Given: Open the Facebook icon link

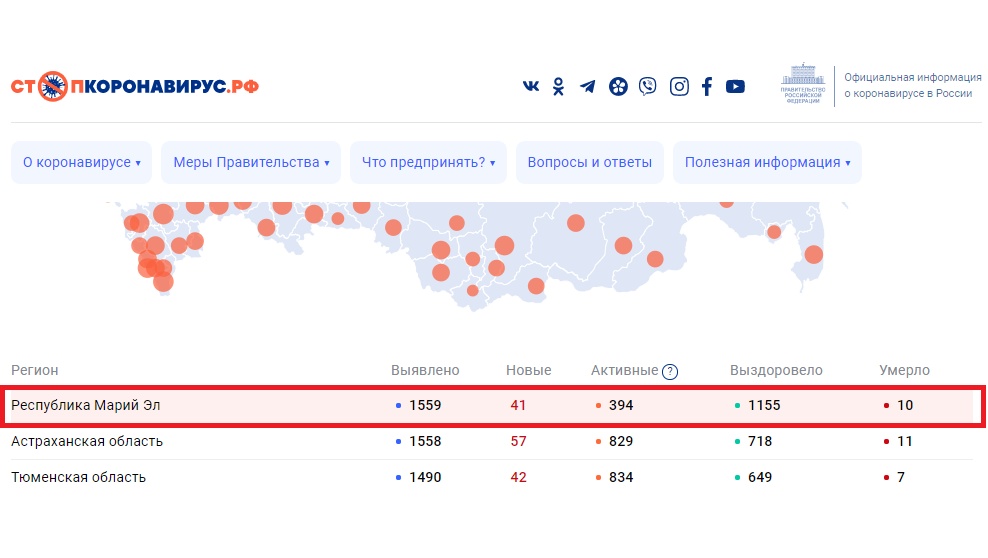Looking at the screenshot, I should coord(707,86).
